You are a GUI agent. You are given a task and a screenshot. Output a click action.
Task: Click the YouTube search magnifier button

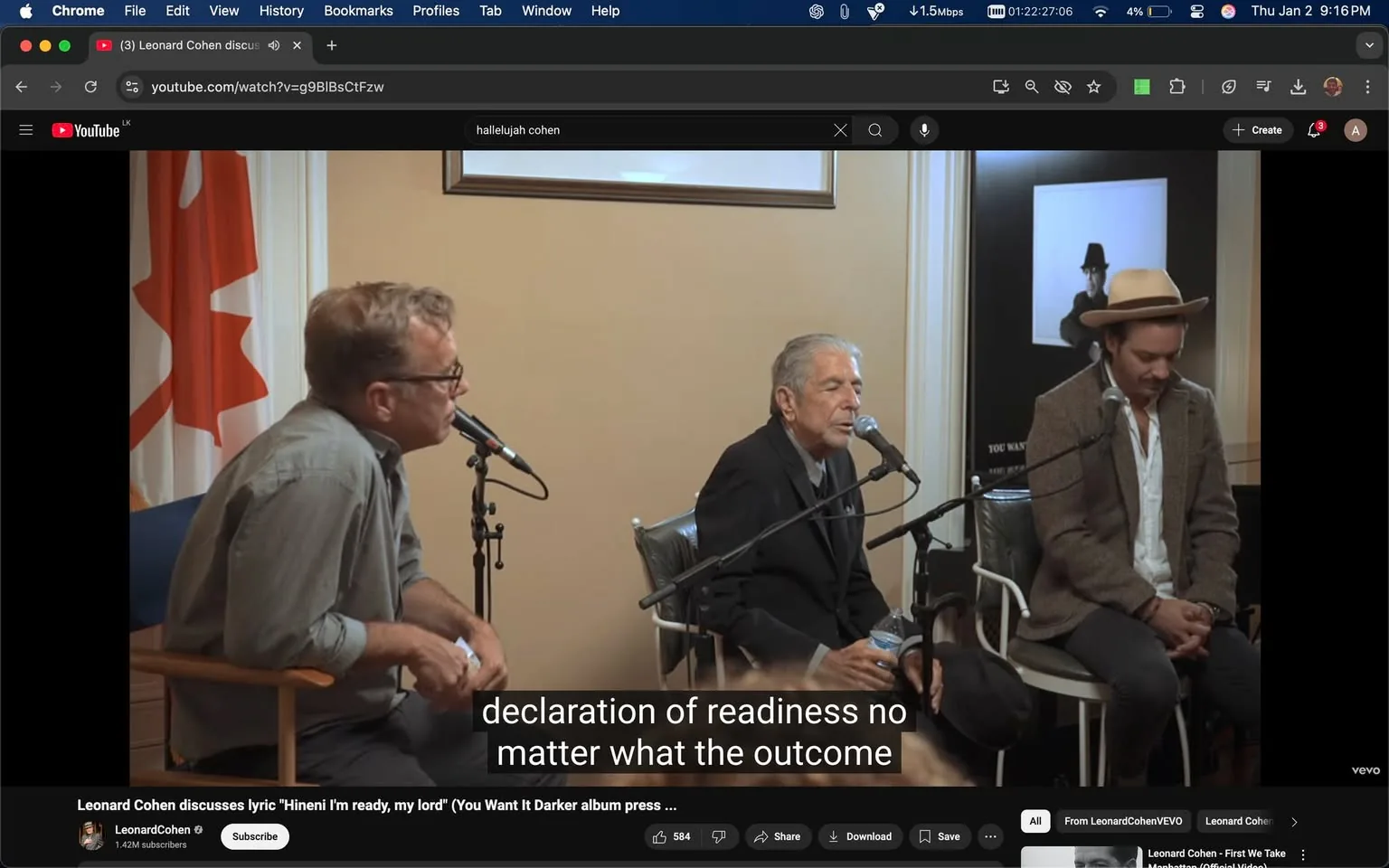[x=874, y=130]
